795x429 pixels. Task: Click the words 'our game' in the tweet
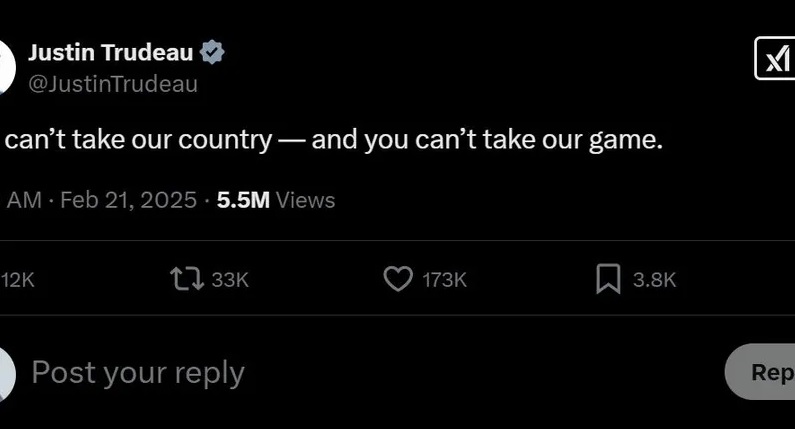coord(611,141)
